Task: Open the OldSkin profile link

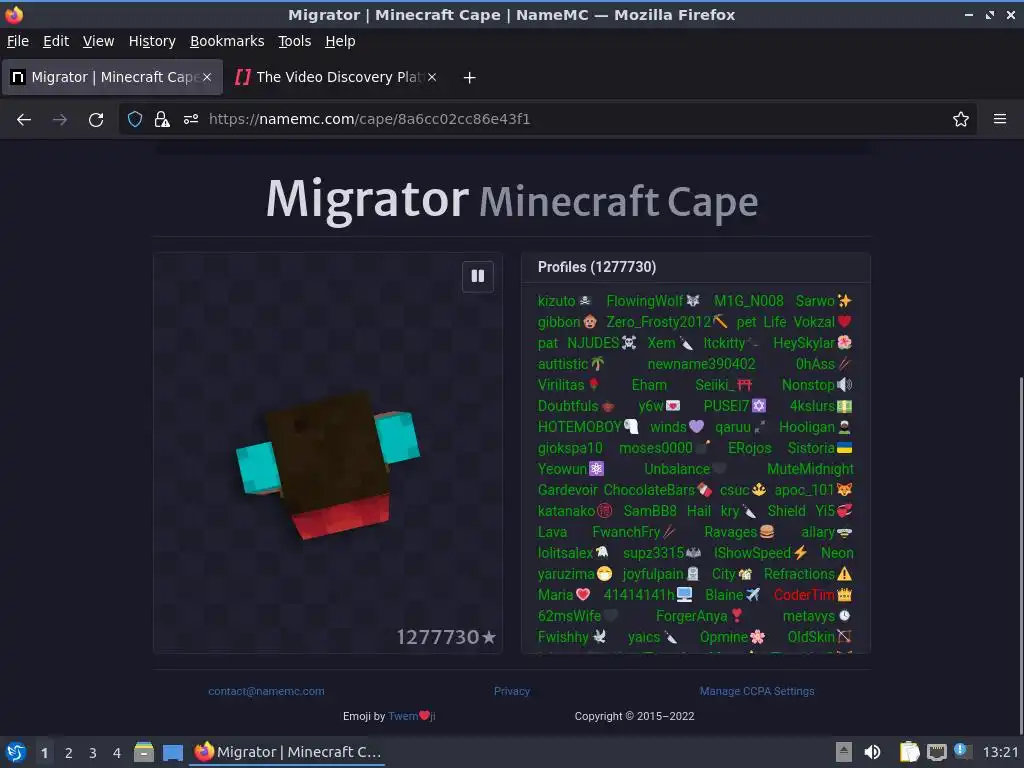Action: pos(811,637)
